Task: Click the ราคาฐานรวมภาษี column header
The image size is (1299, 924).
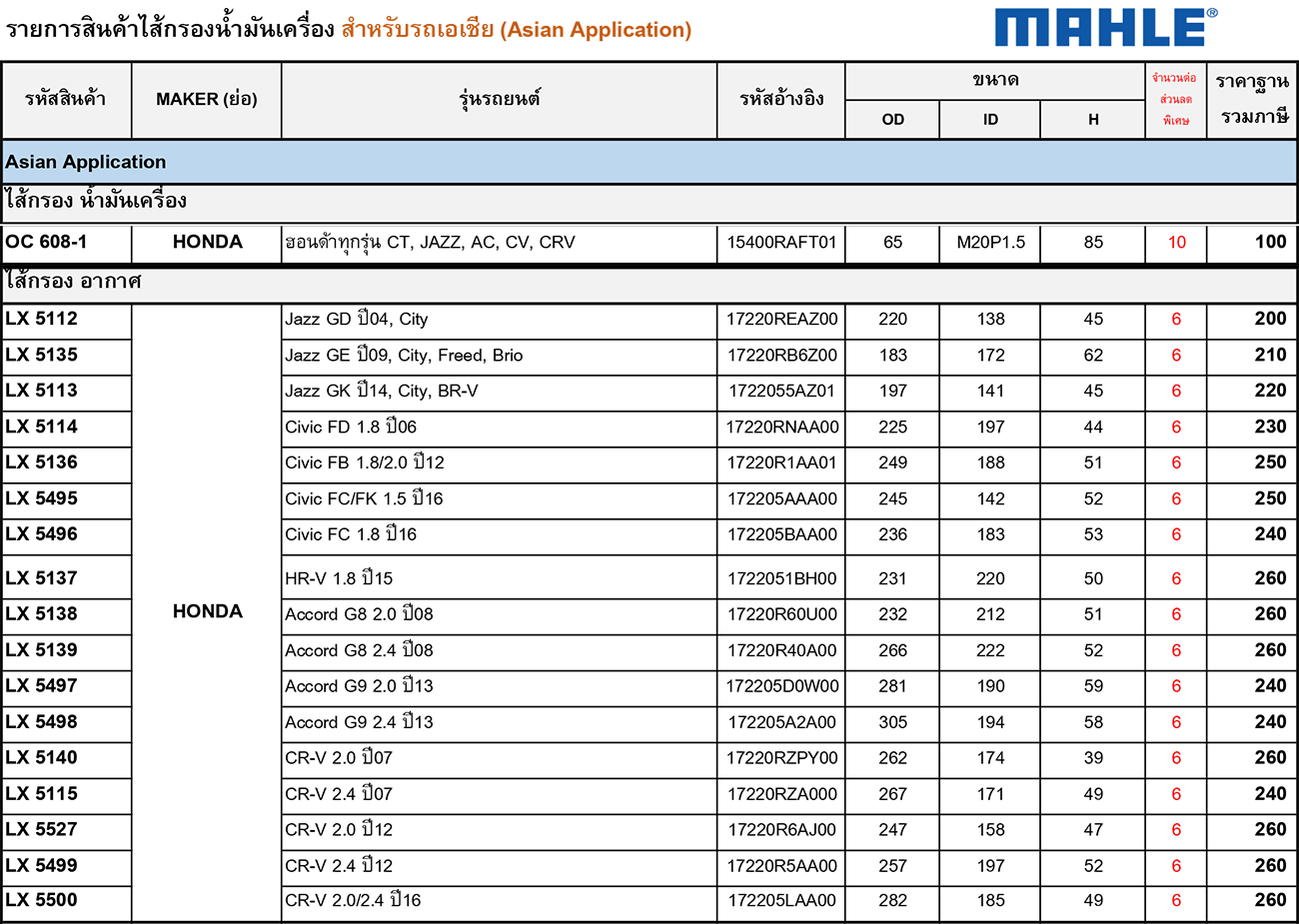Action: [1252, 99]
